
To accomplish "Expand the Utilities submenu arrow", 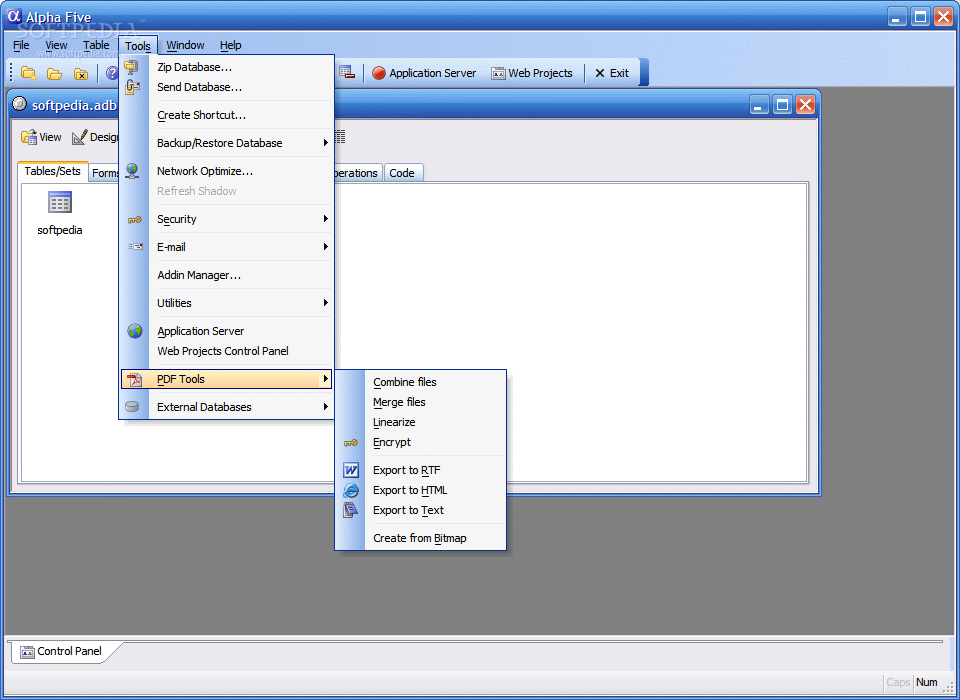I will pyautogui.click(x=326, y=303).
